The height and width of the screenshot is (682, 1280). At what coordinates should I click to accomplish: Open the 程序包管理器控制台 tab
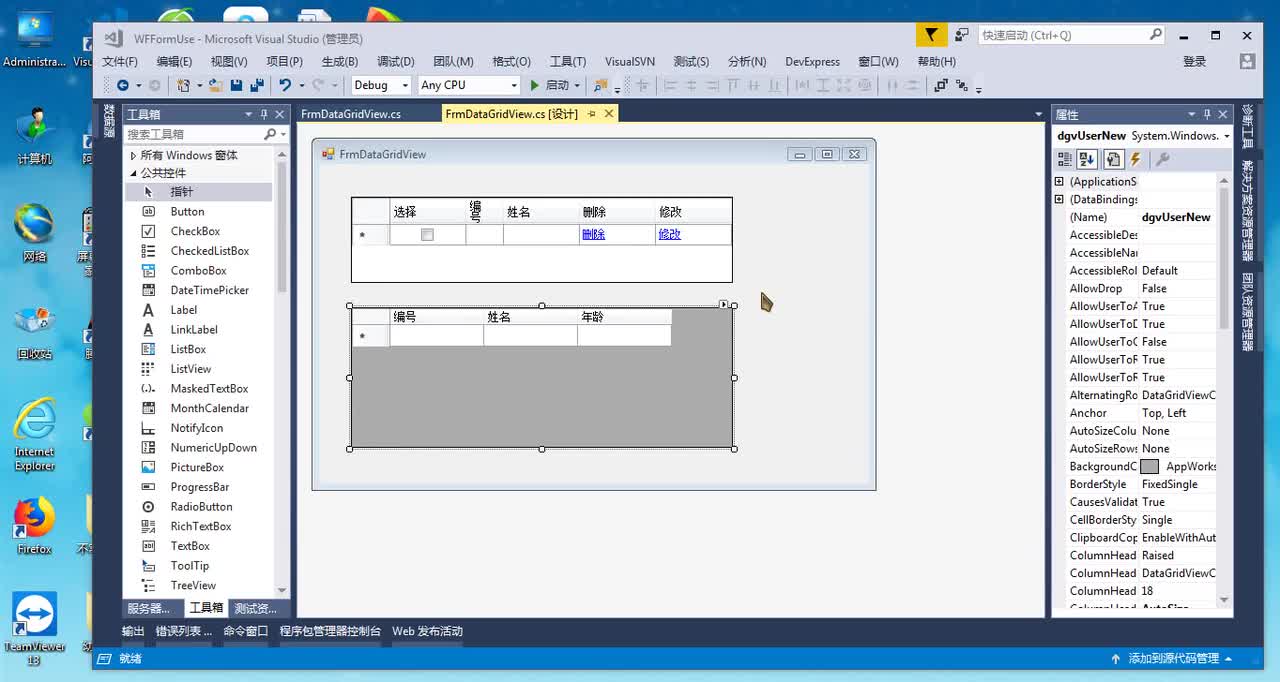click(330, 632)
